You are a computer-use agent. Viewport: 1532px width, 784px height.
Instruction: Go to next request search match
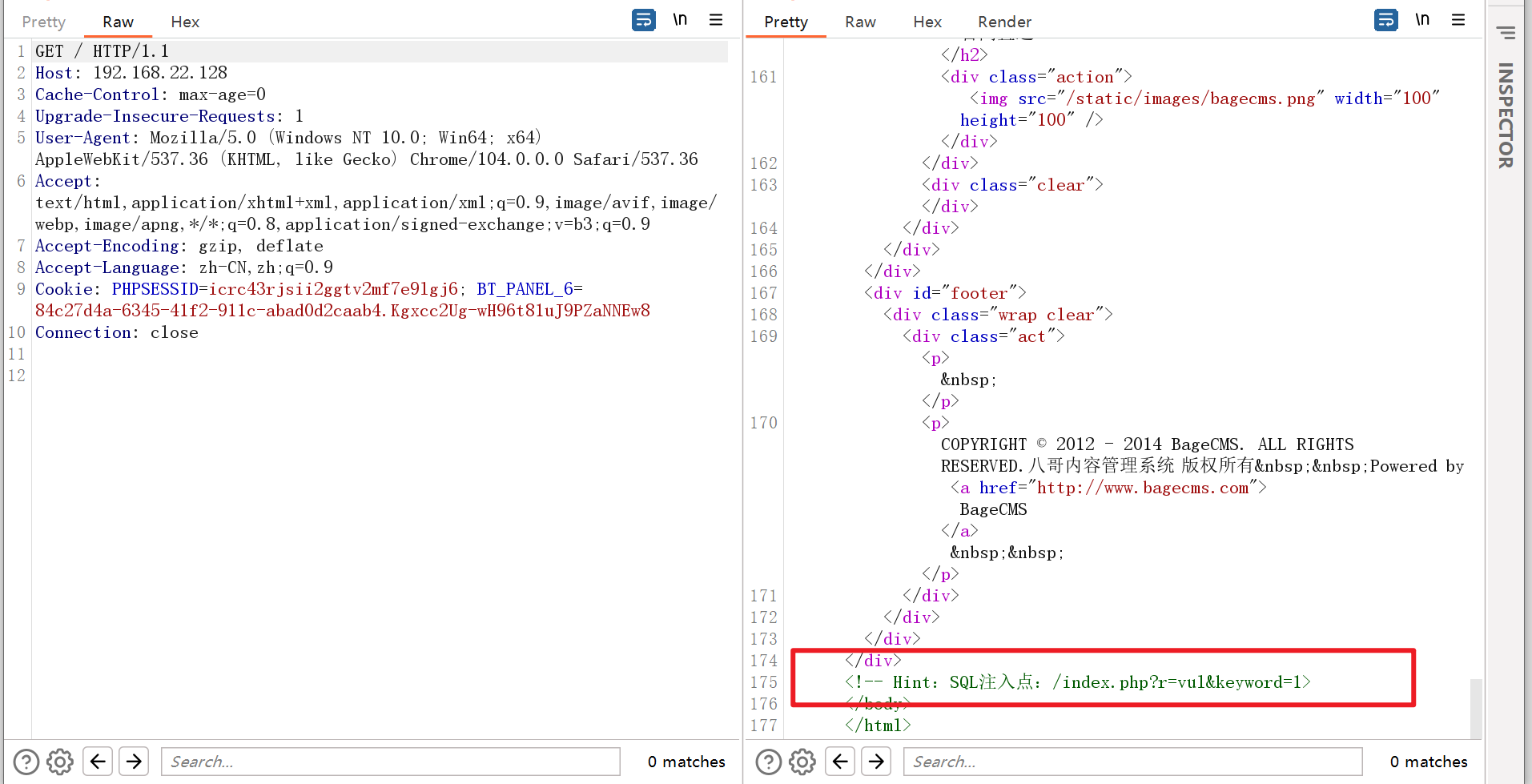135,761
